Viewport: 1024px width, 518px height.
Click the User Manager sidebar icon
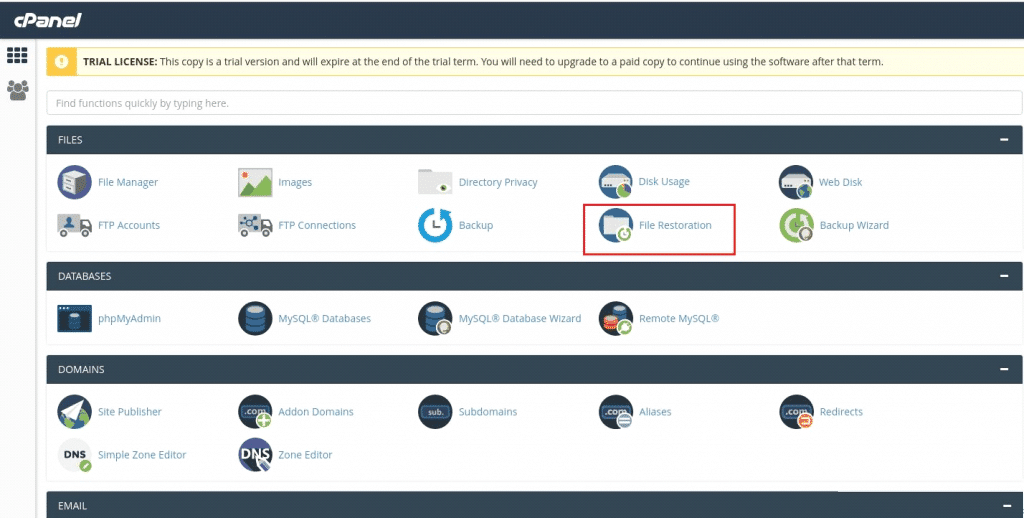[x=17, y=90]
